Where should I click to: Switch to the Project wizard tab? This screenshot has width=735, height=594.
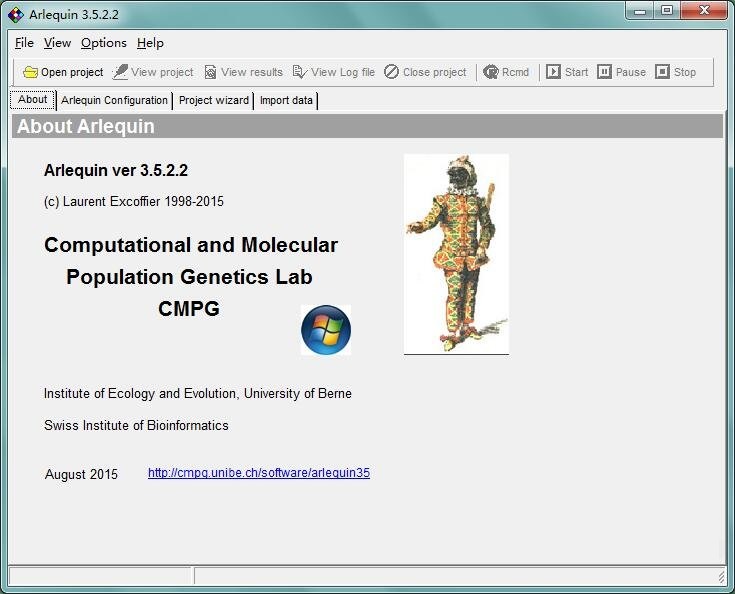(x=213, y=100)
